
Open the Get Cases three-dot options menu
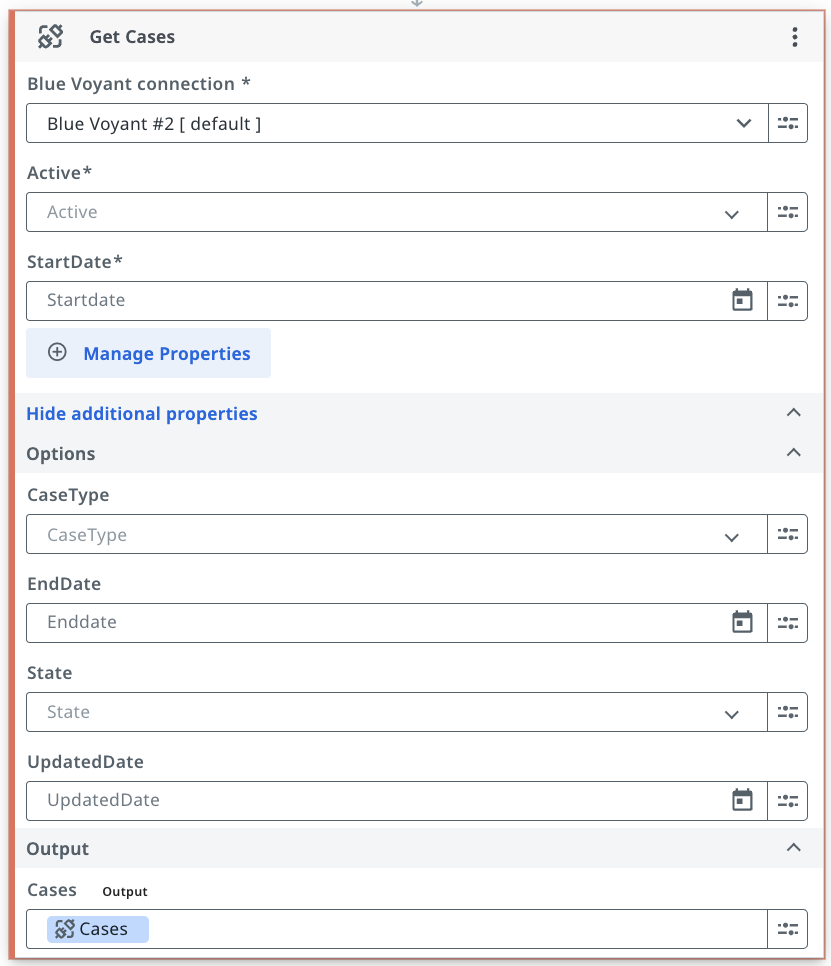(795, 37)
